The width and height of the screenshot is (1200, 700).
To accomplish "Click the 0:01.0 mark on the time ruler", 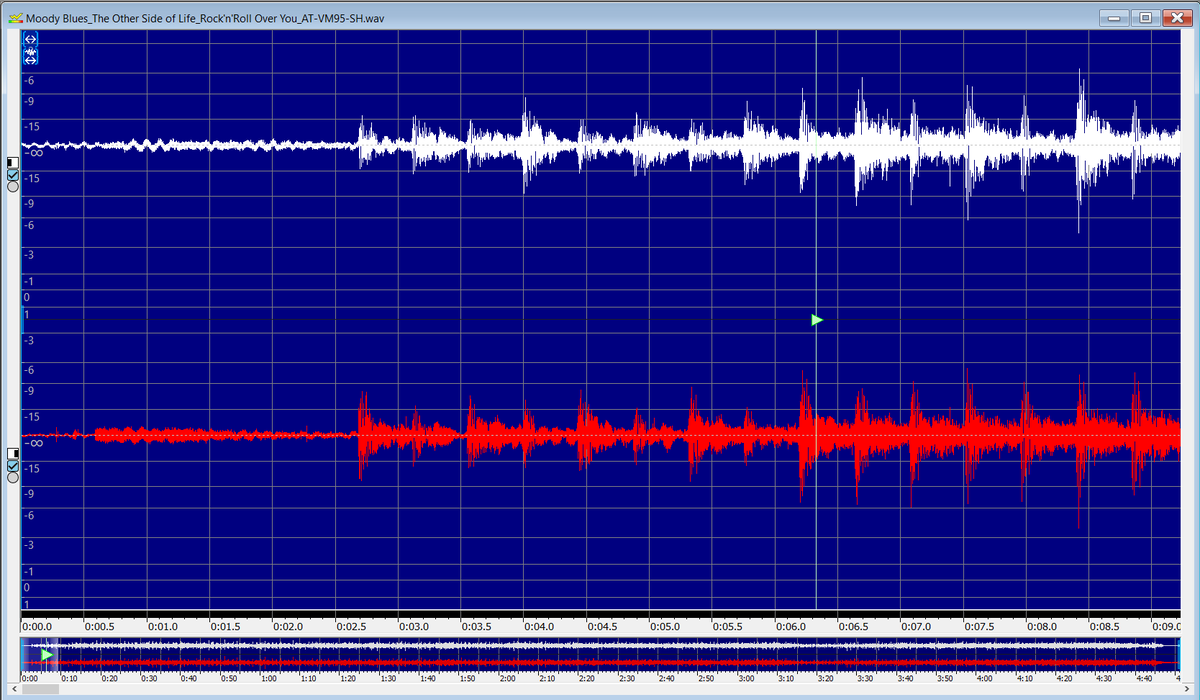I will click(163, 626).
